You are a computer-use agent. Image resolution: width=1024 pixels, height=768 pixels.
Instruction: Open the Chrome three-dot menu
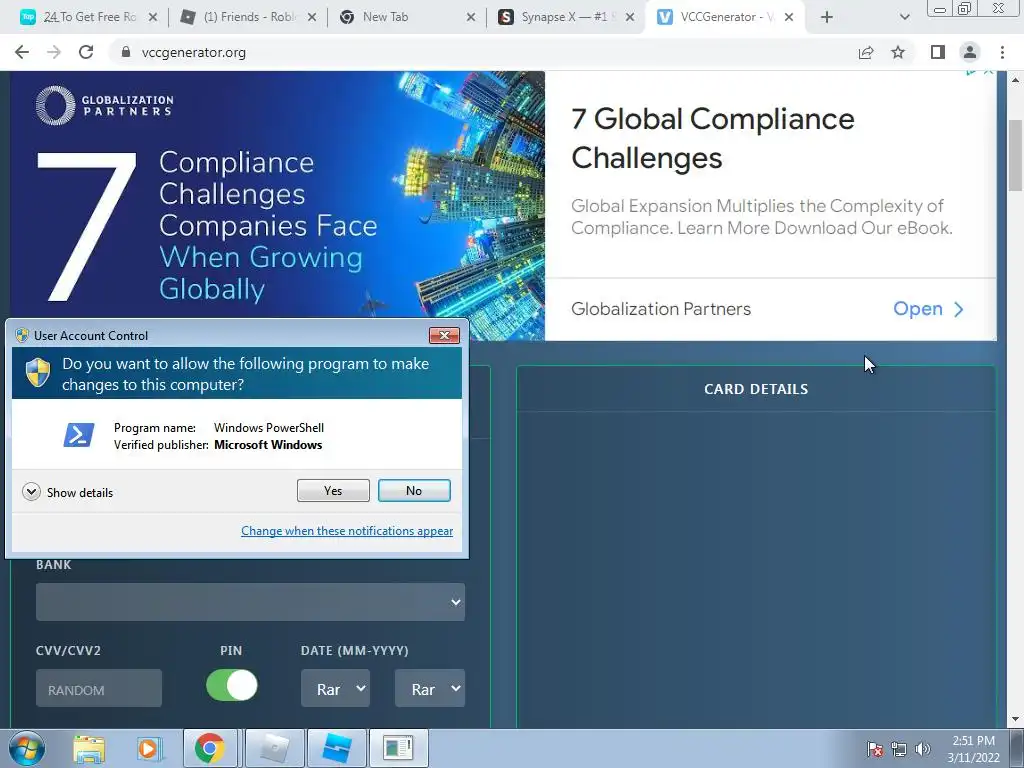[x=1002, y=52]
